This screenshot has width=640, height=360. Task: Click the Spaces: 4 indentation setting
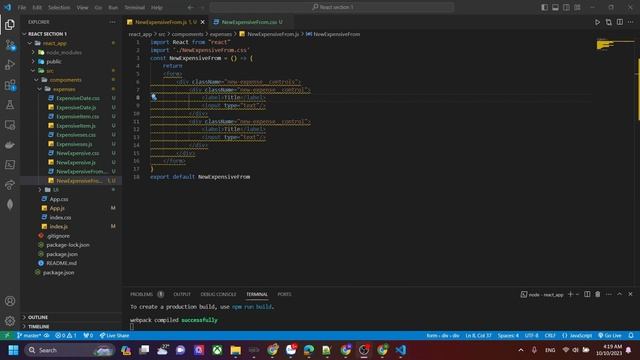(508, 336)
